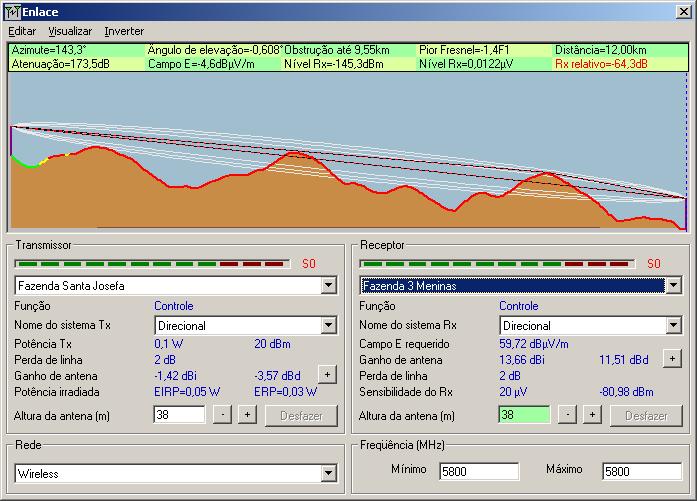
Task: Click the transmitter antenna height field
Action: [x=179, y=414]
